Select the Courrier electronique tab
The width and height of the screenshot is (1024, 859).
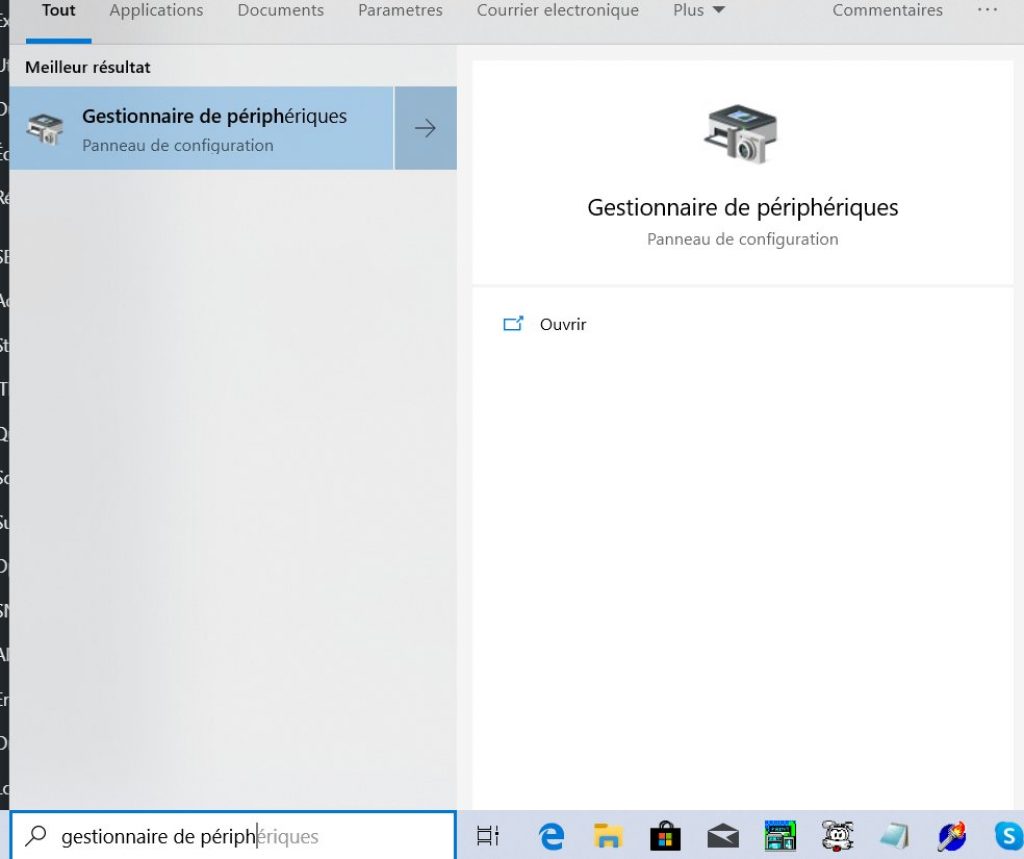557,11
